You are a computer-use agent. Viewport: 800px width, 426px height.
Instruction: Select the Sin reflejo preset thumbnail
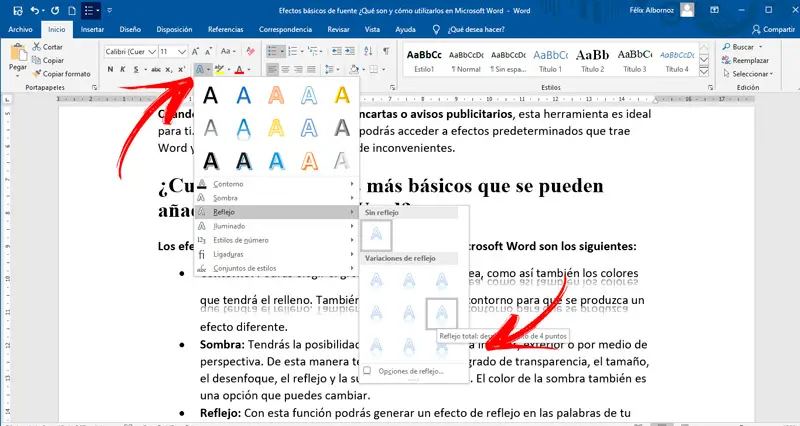tap(377, 235)
